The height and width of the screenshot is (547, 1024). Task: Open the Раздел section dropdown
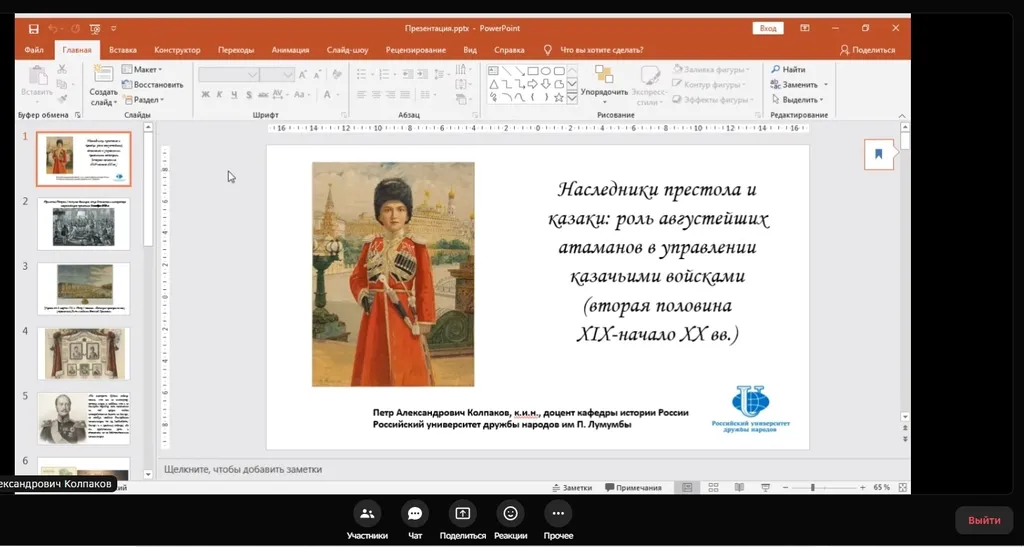pos(143,100)
